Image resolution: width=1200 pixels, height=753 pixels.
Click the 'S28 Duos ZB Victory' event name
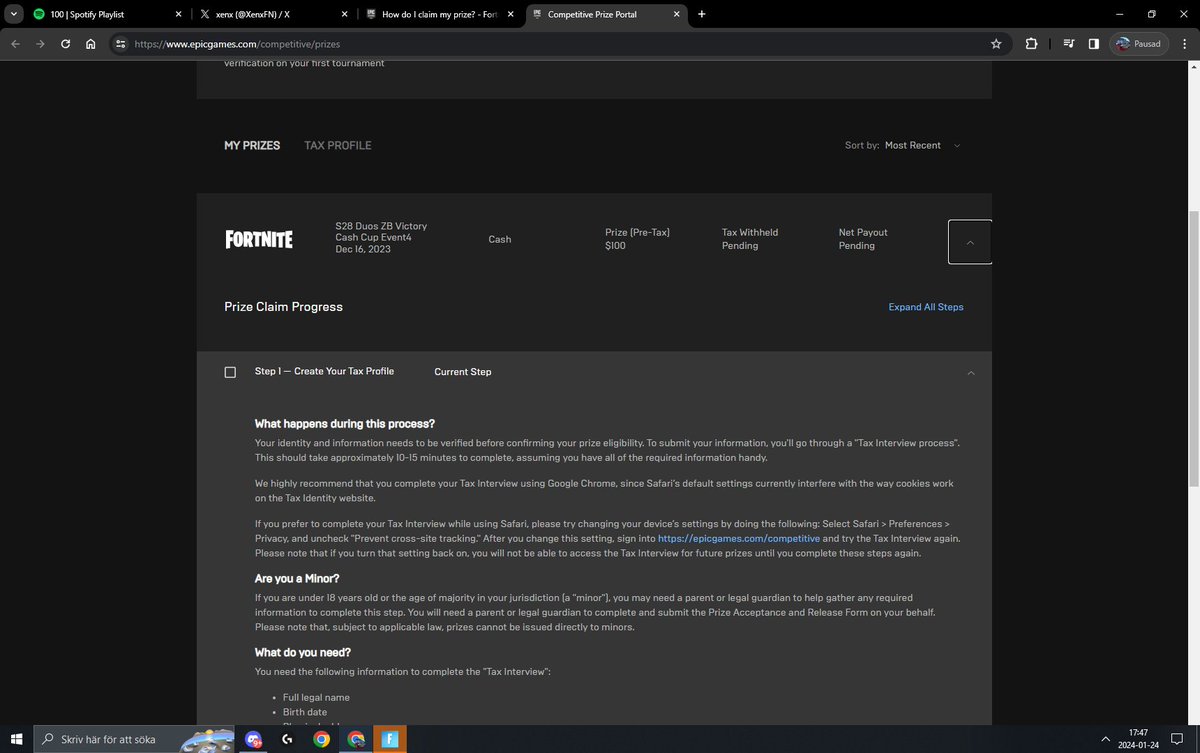pyautogui.click(x=381, y=226)
